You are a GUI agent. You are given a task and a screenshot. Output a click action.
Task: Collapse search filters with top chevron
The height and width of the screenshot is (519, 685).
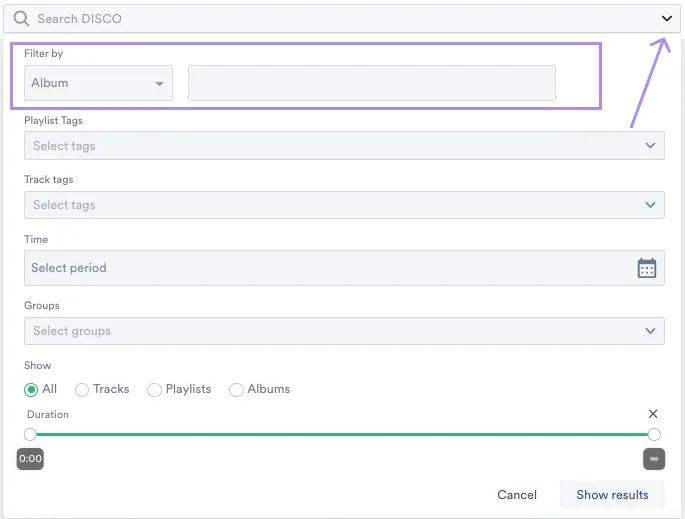666,18
